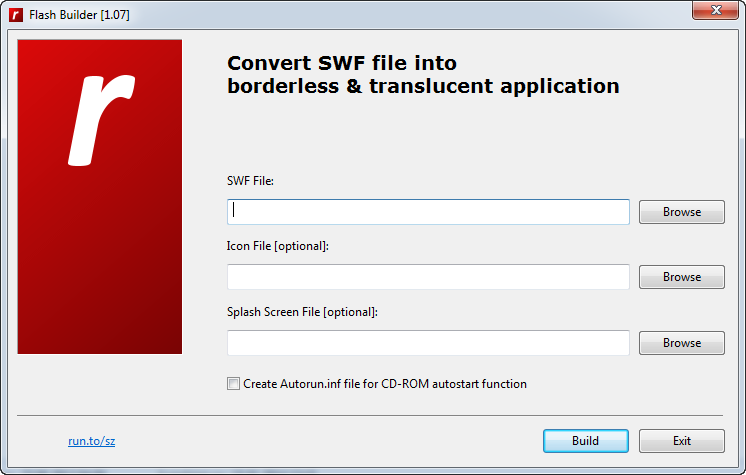Screen dimensions: 746x475
Task: Click the 'Splash Screen File [optional]:' label
Action: [302, 312]
